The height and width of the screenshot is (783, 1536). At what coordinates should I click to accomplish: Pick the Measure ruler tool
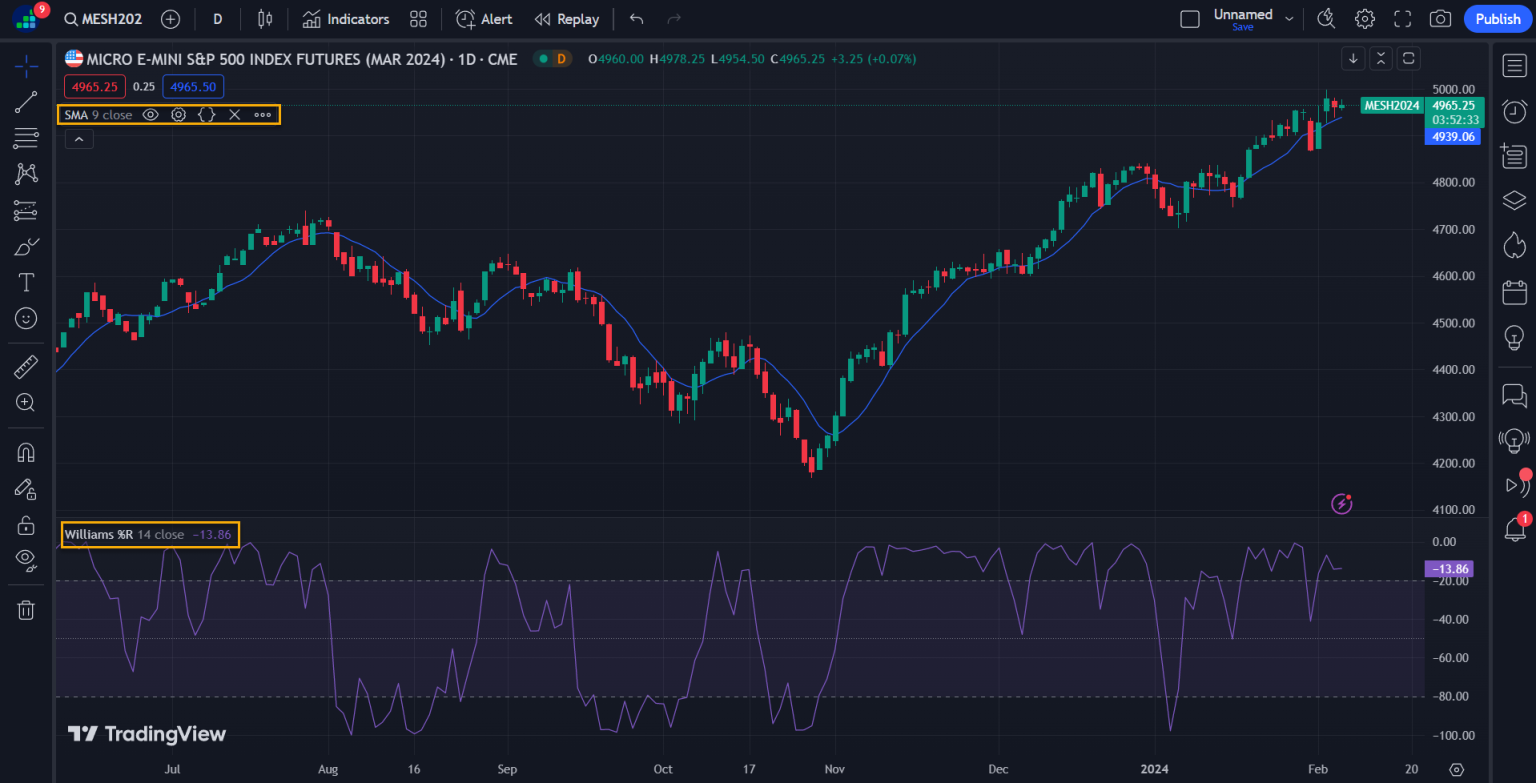click(26, 367)
